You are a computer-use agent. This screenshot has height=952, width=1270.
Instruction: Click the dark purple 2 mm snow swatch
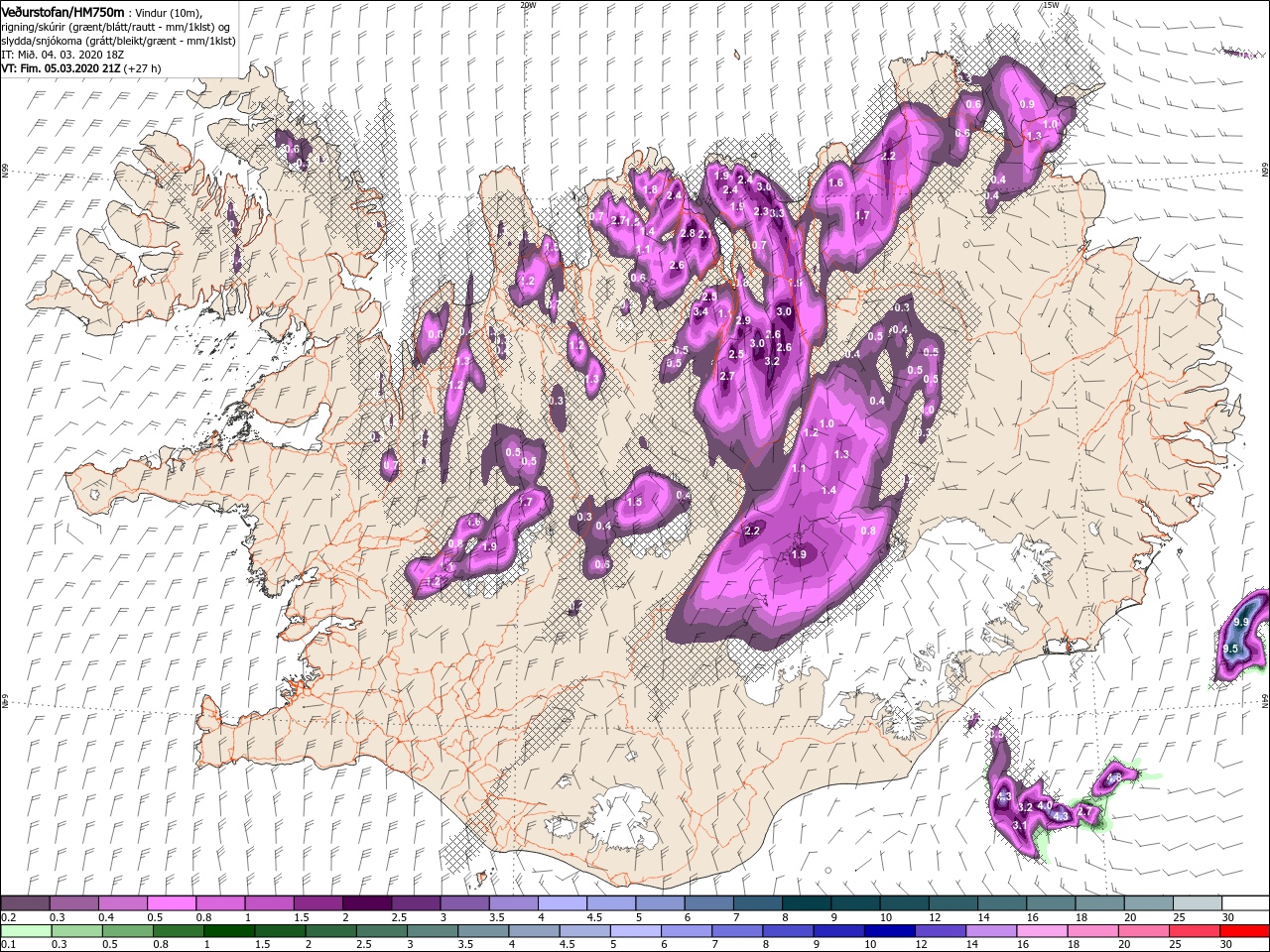point(366,903)
